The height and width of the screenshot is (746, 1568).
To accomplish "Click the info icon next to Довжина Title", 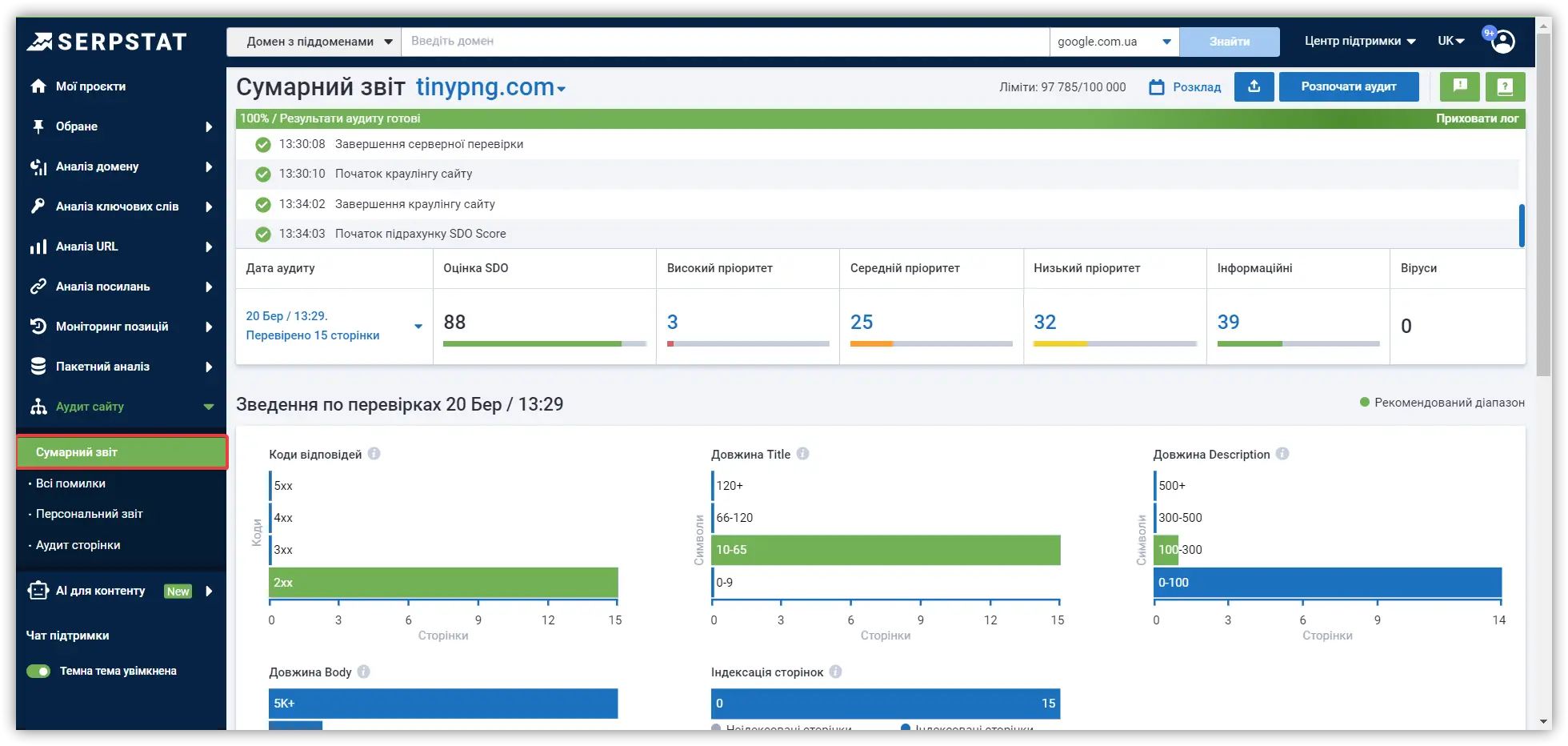I will pyautogui.click(x=802, y=454).
